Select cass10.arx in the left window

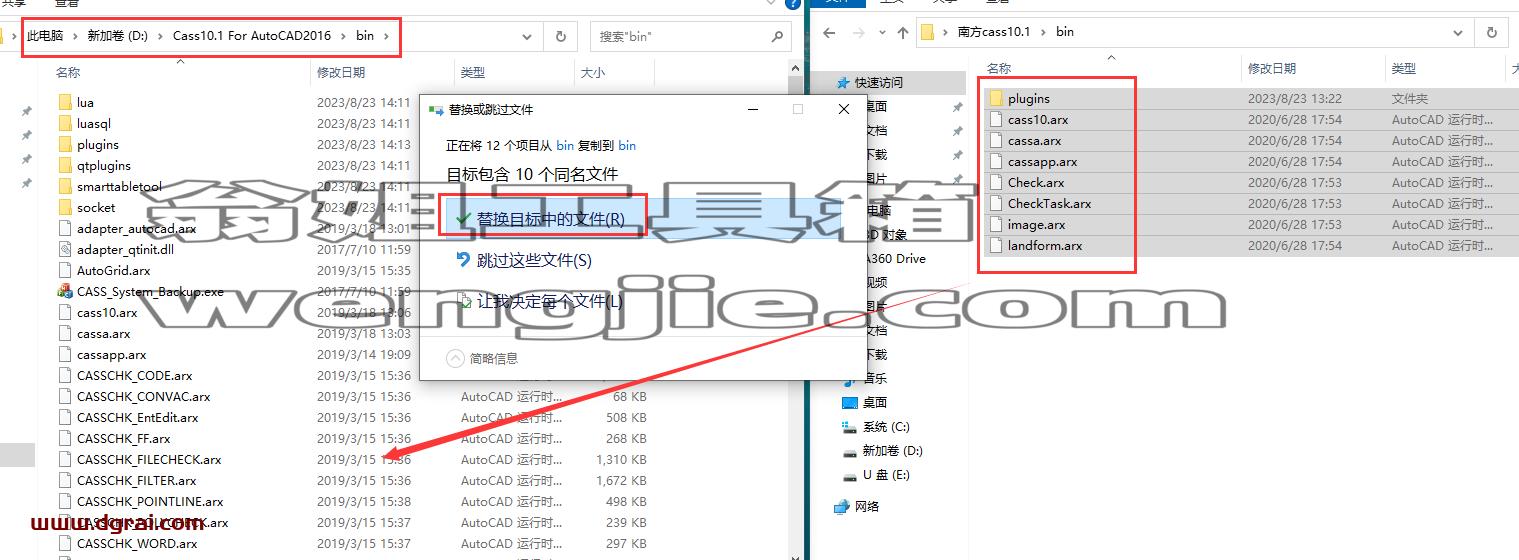tap(107, 313)
